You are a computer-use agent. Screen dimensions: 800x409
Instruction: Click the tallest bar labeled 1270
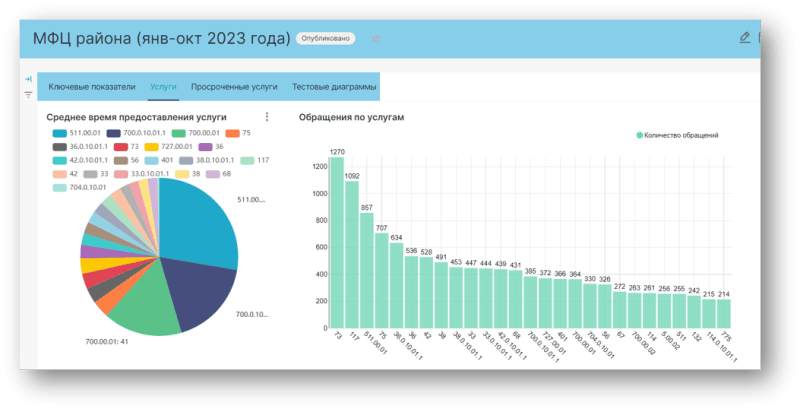(x=337, y=243)
